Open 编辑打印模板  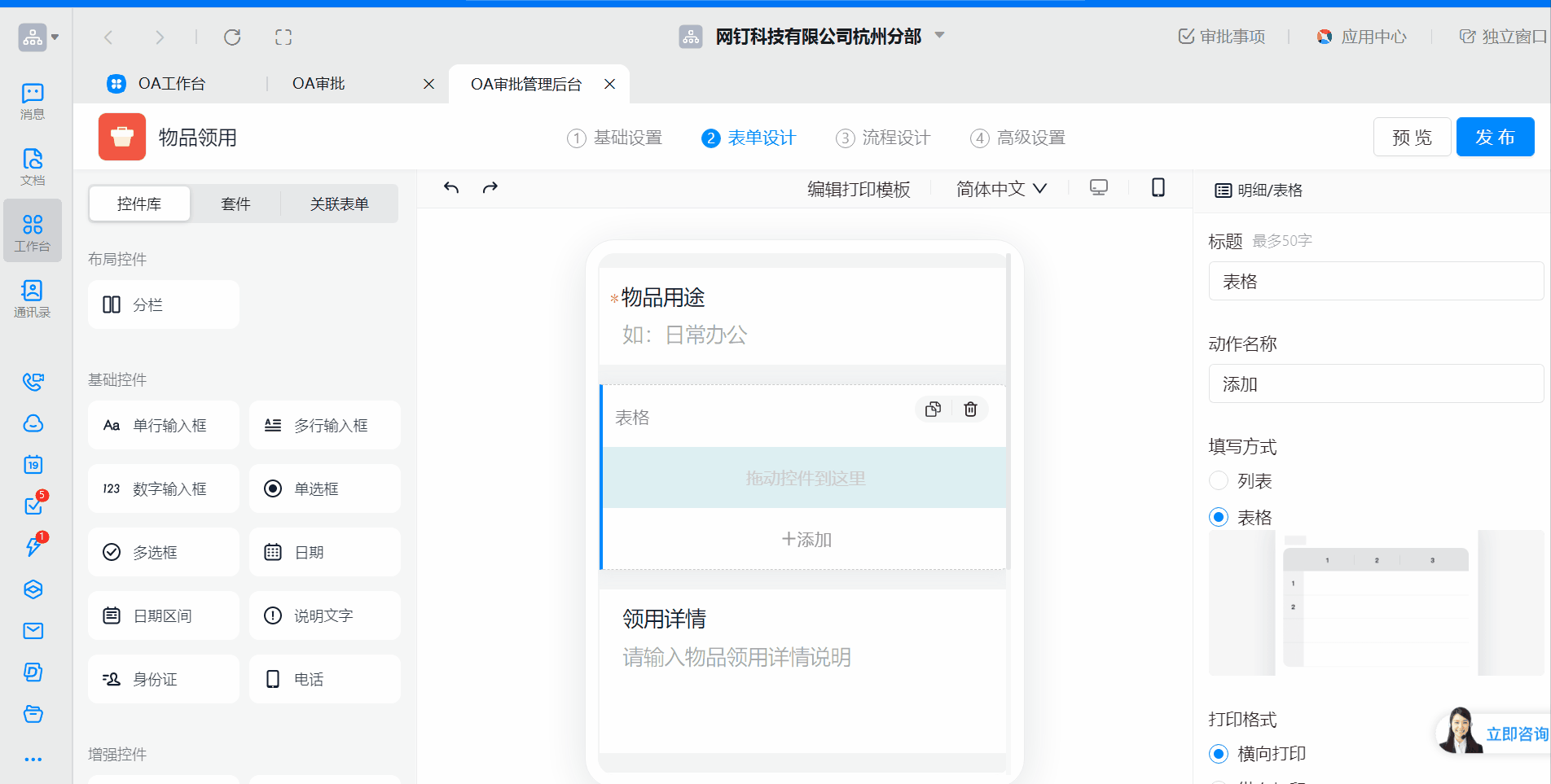859,189
